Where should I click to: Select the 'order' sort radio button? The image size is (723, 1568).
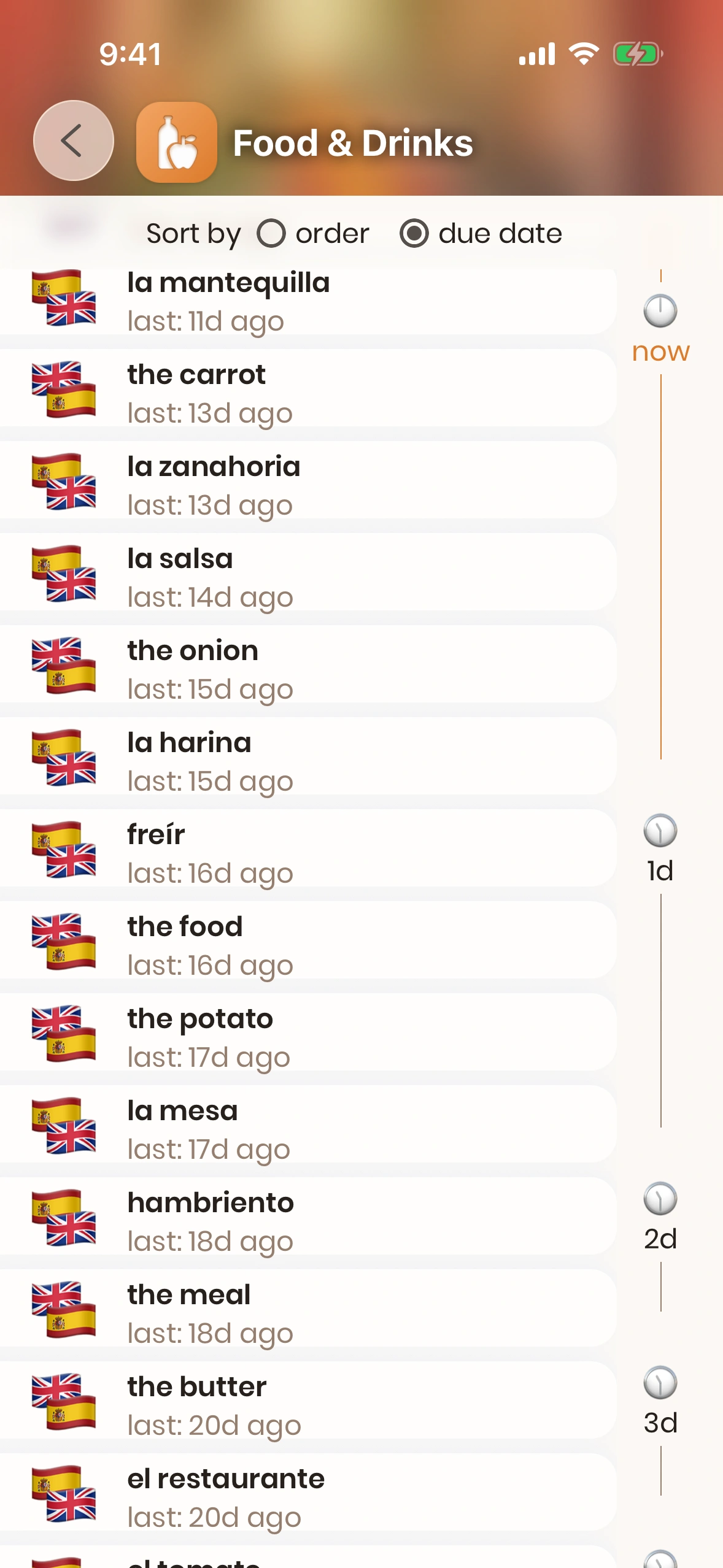(271, 234)
